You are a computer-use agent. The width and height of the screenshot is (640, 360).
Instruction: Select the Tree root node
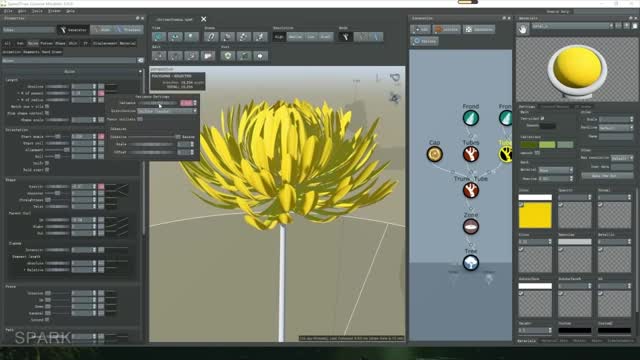tap(471, 263)
